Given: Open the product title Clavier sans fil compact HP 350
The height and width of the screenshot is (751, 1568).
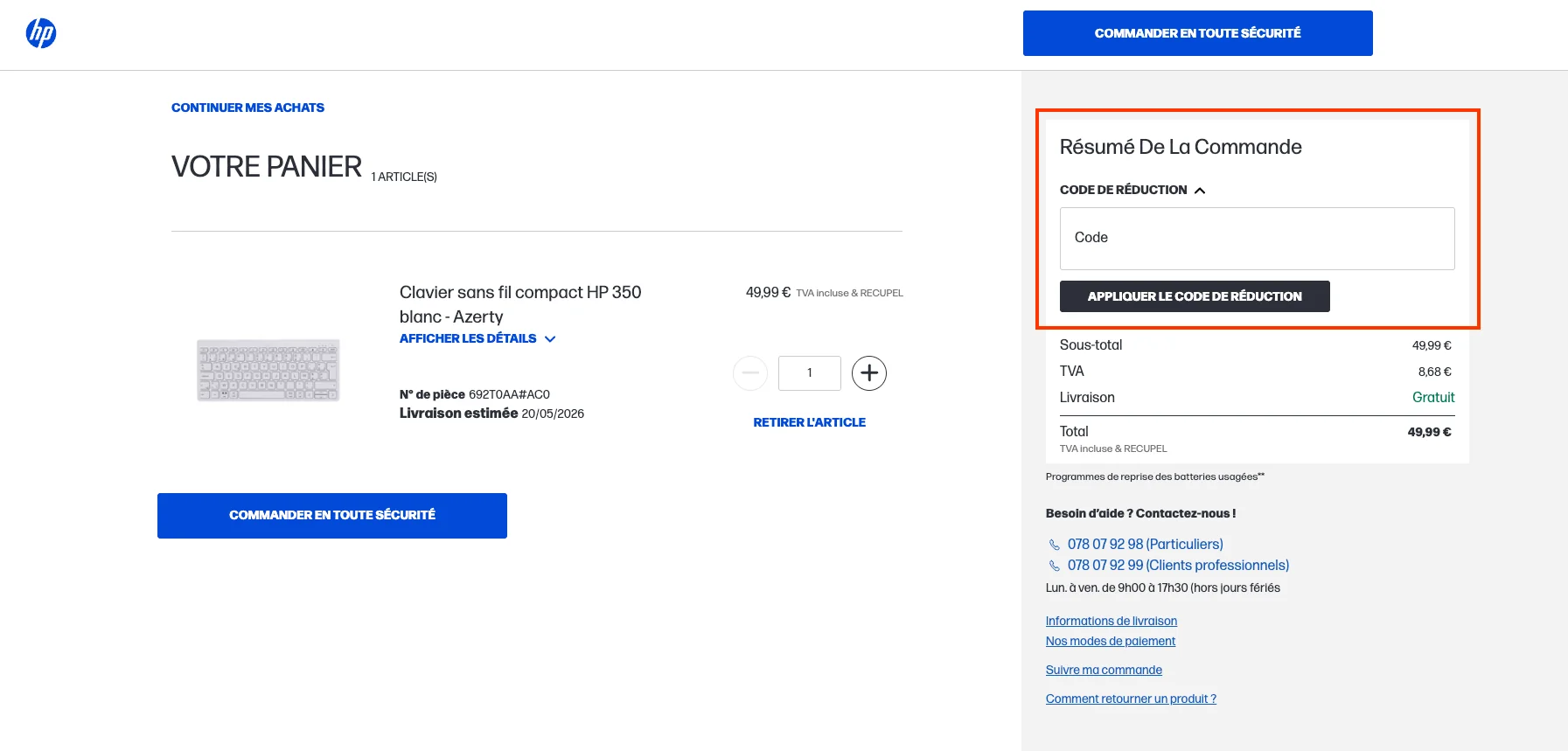Looking at the screenshot, I should coord(520,304).
